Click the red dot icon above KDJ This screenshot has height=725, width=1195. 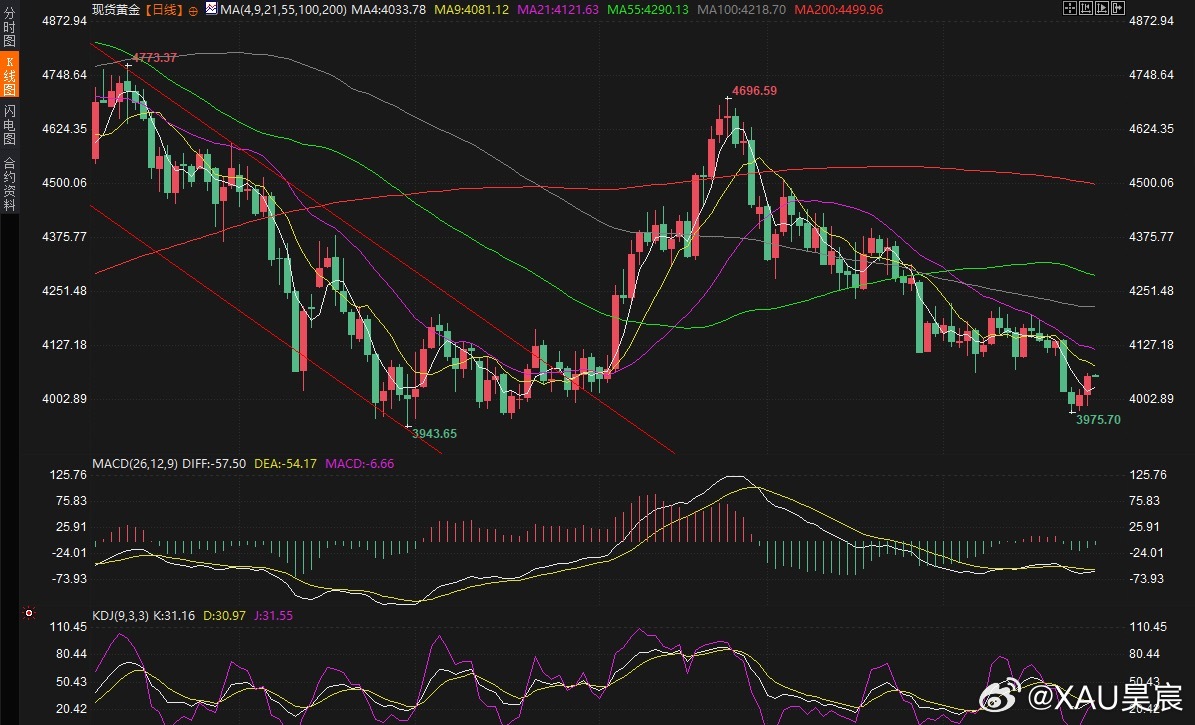[x=29, y=613]
